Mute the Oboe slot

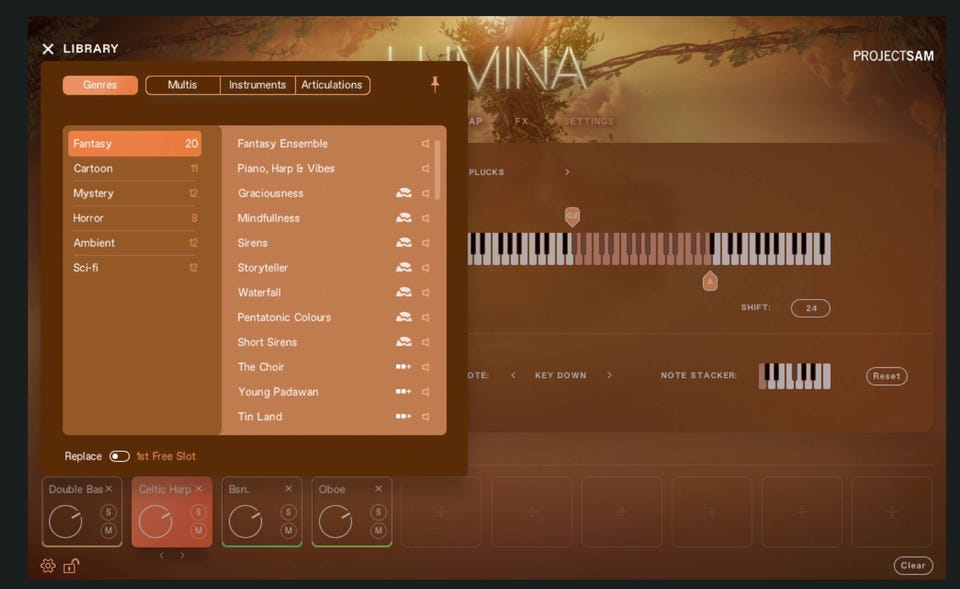[x=378, y=530]
